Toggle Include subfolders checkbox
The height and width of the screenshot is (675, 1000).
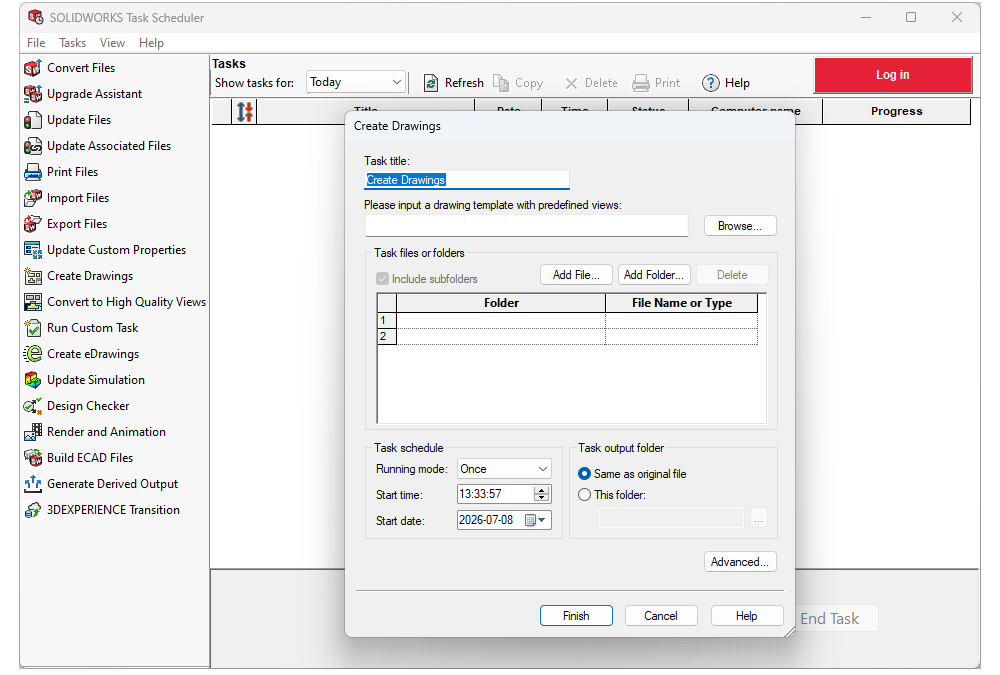[x=383, y=279]
